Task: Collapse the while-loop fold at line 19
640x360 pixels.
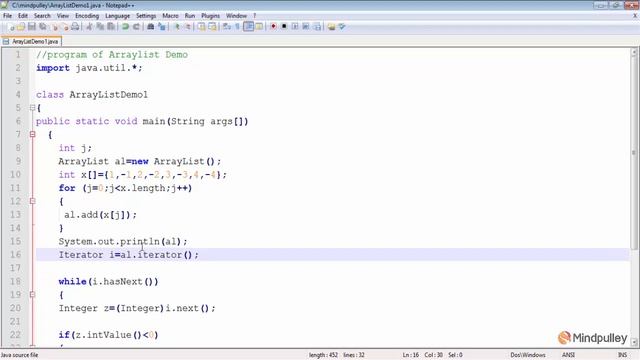Action: pyautogui.click(x=33, y=295)
